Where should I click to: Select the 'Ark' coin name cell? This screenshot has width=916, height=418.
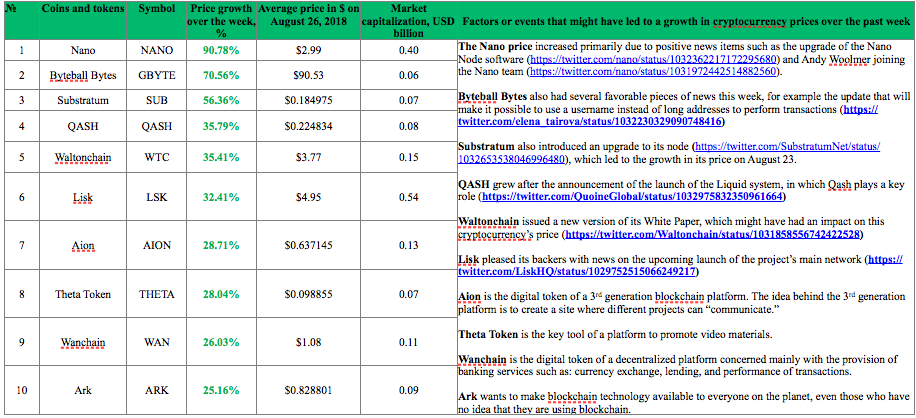click(83, 390)
